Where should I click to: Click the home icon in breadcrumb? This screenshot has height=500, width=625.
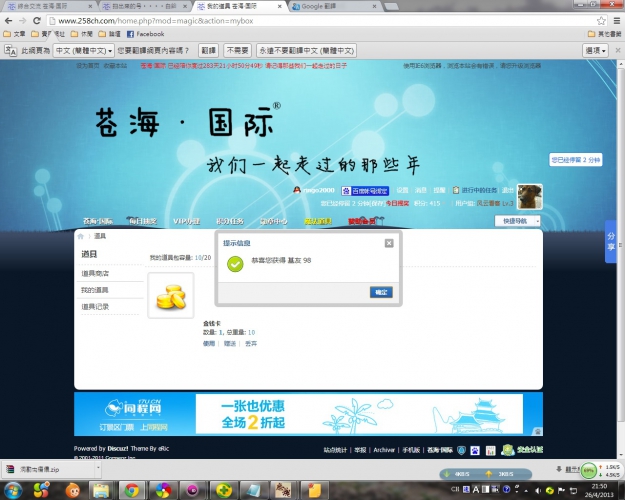click(x=85, y=237)
